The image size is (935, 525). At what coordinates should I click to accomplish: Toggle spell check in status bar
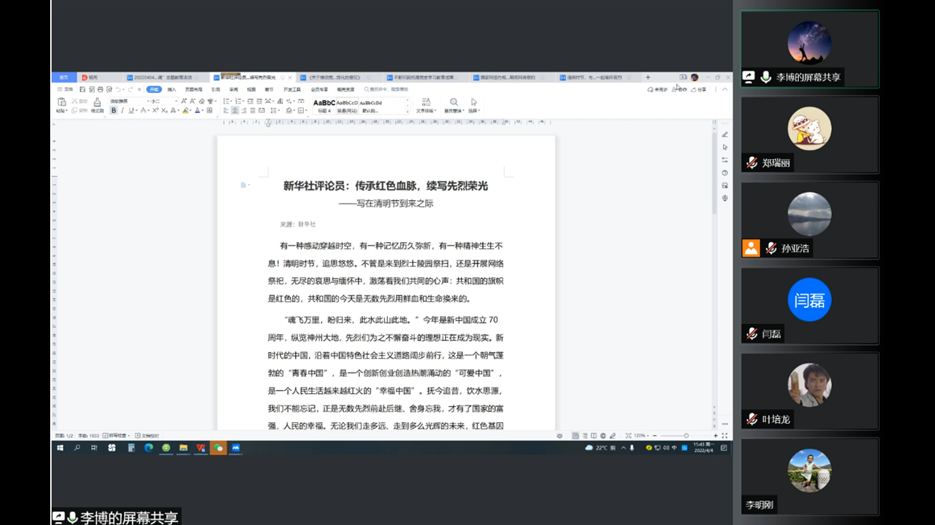[x=116, y=436]
